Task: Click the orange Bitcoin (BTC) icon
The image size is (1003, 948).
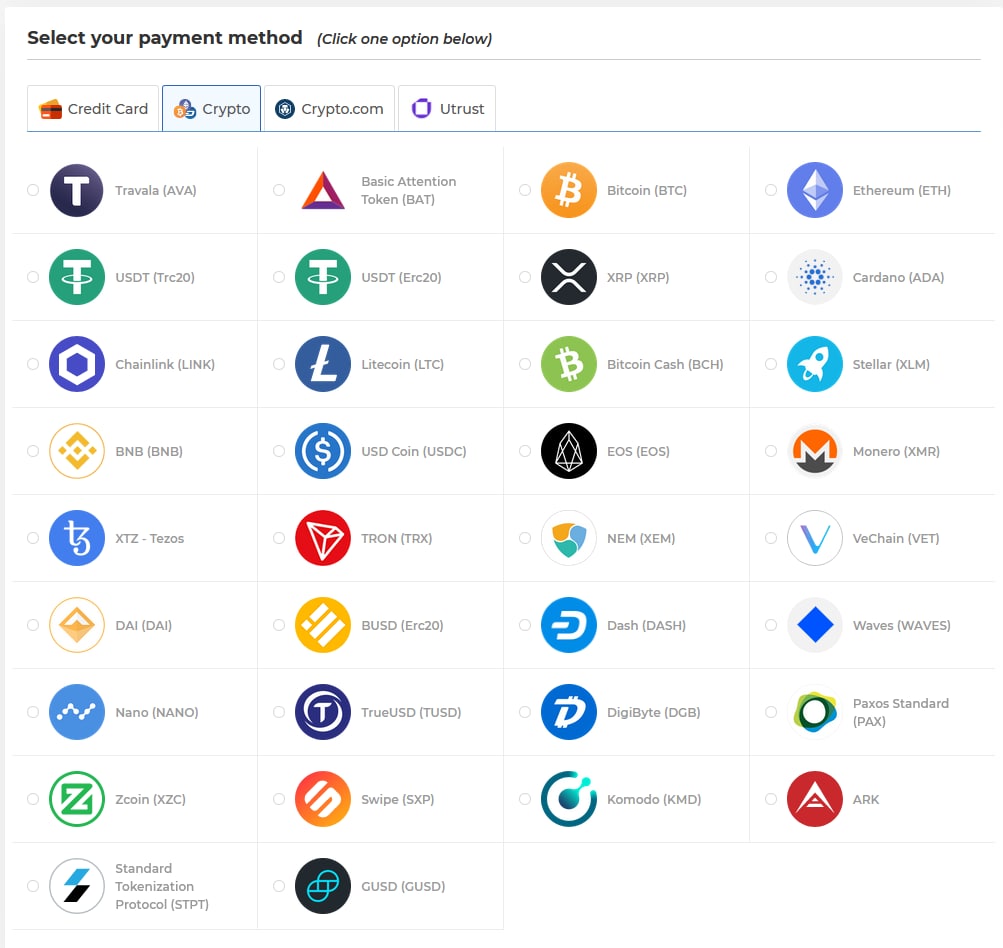Action: pos(569,191)
